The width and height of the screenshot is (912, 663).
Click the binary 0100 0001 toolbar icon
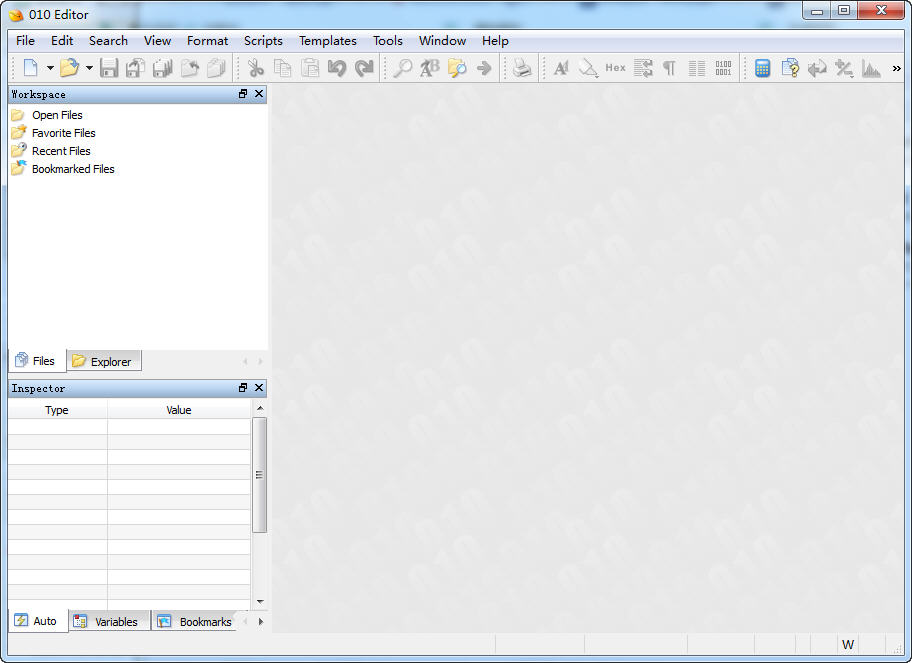point(724,68)
